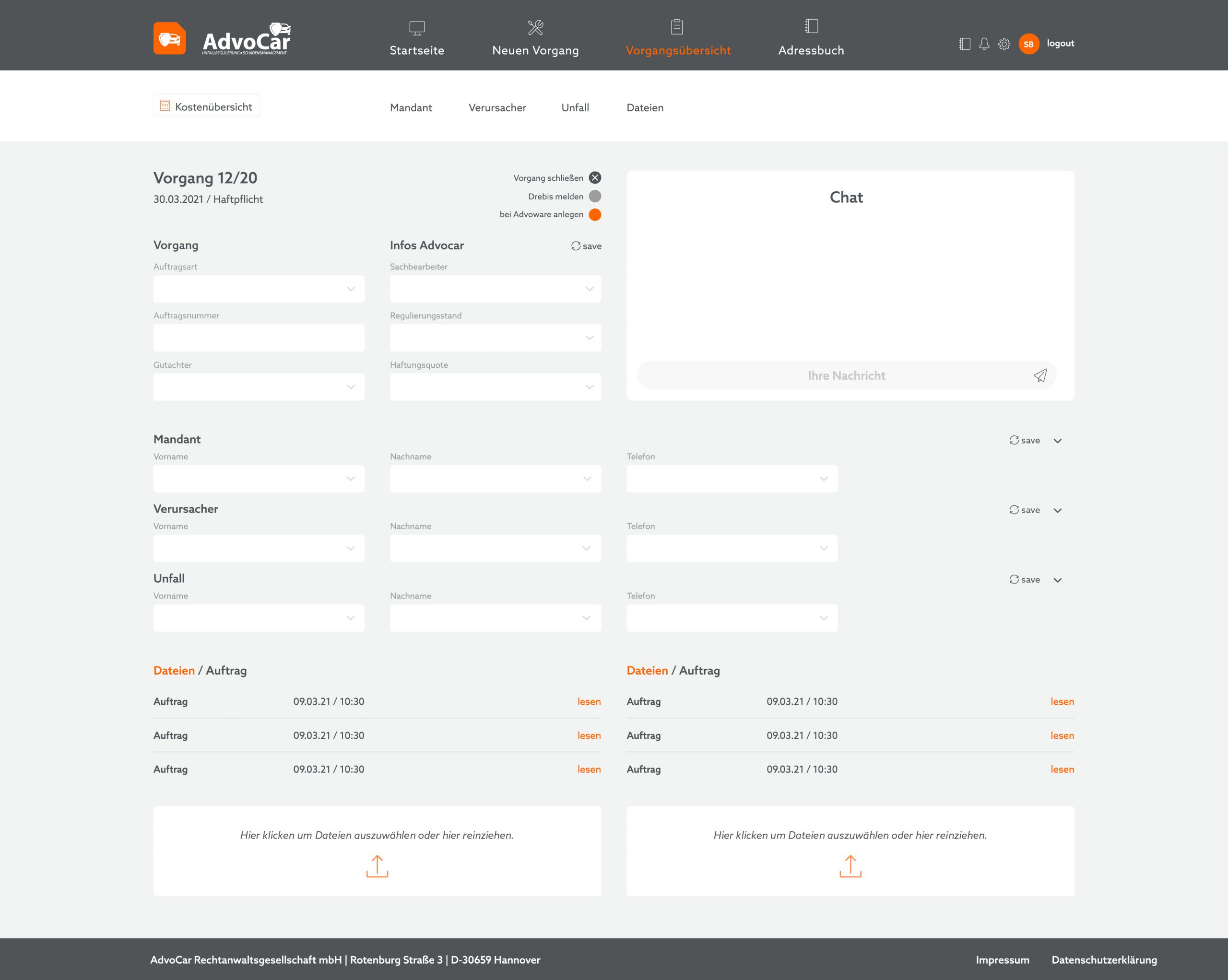Image resolution: width=1228 pixels, height=980 pixels.
Task: Click the SB user avatar
Action: click(x=1028, y=44)
